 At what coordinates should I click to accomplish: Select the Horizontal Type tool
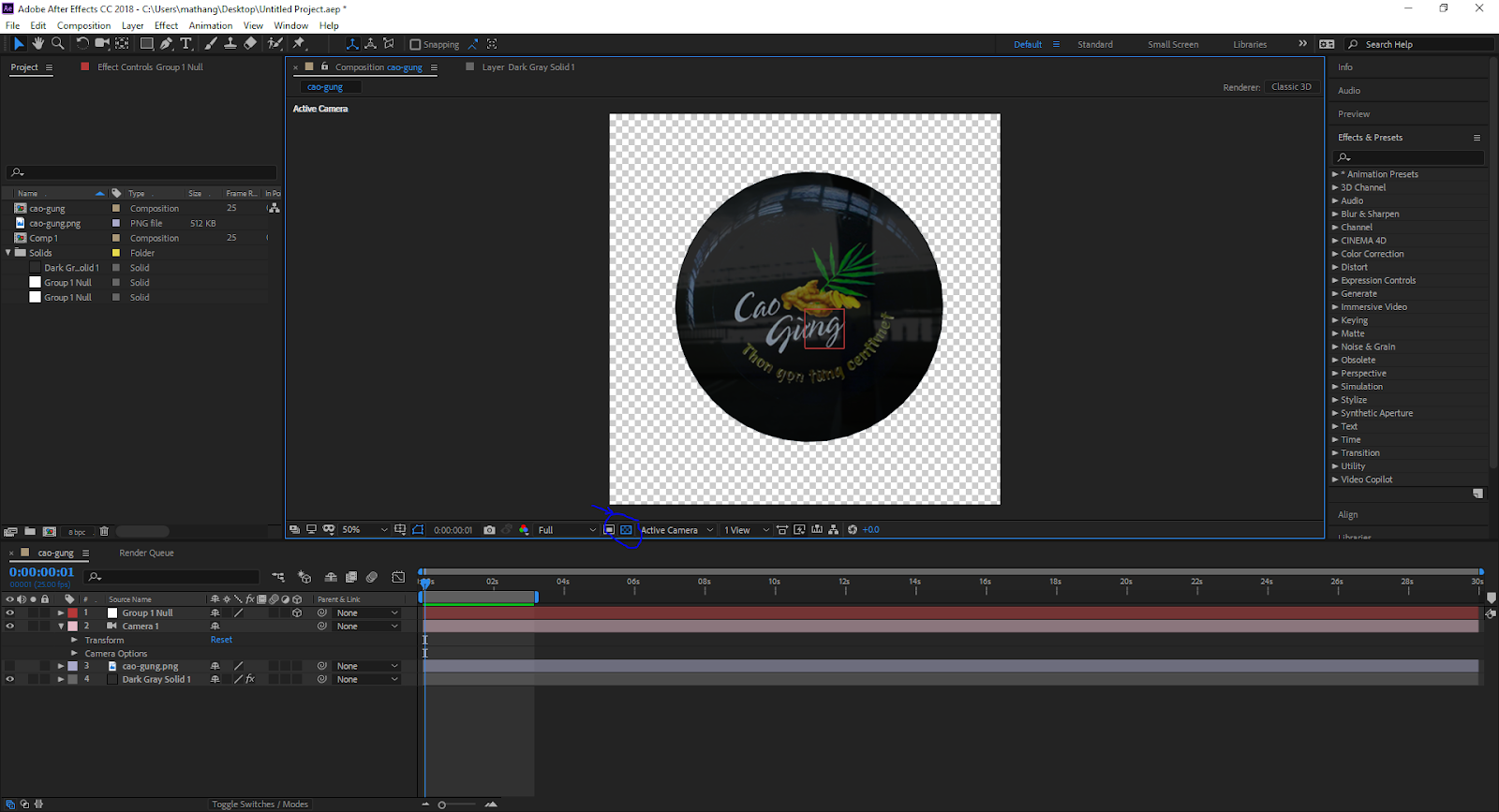click(186, 43)
